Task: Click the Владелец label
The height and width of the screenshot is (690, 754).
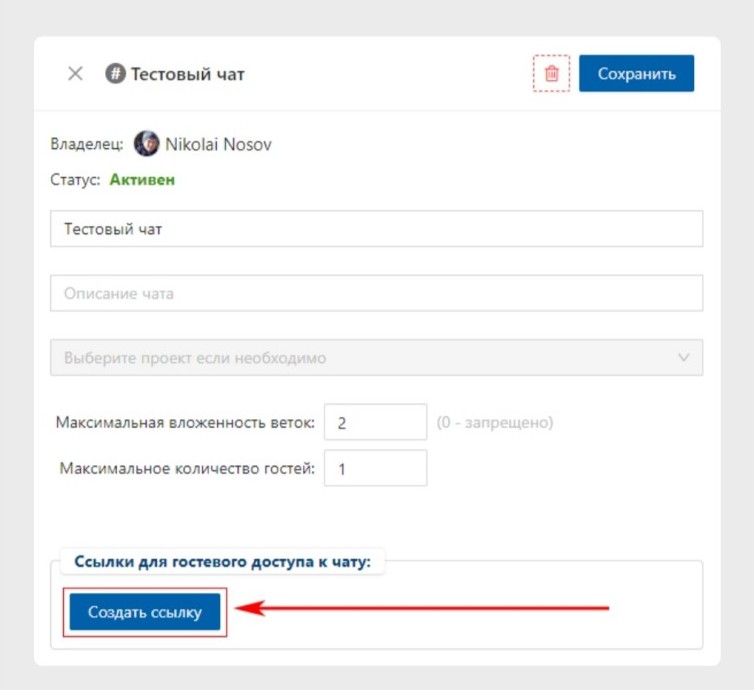Action: pyautogui.click(x=87, y=144)
